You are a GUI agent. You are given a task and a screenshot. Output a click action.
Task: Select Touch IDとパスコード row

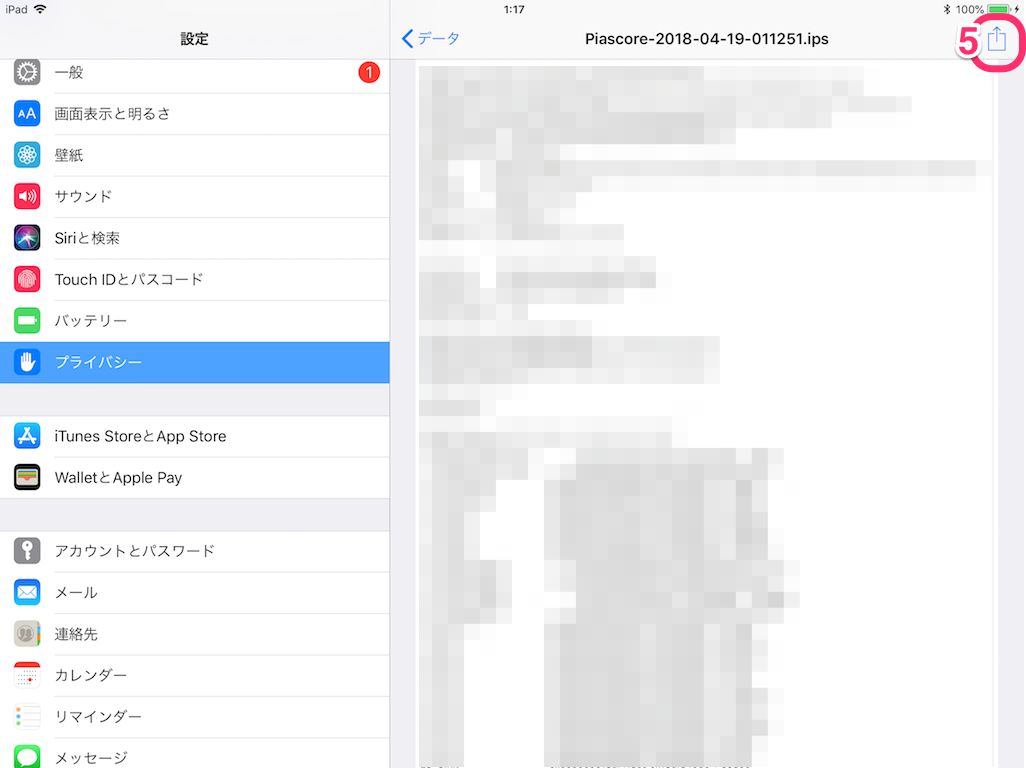point(195,279)
